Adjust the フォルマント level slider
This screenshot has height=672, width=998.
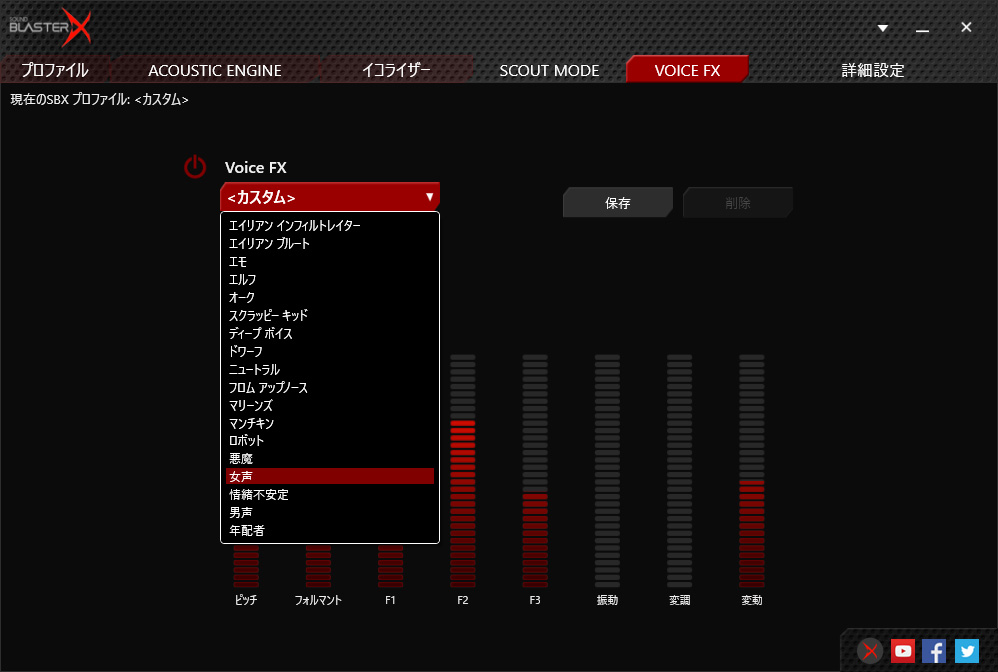click(x=318, y=566)
